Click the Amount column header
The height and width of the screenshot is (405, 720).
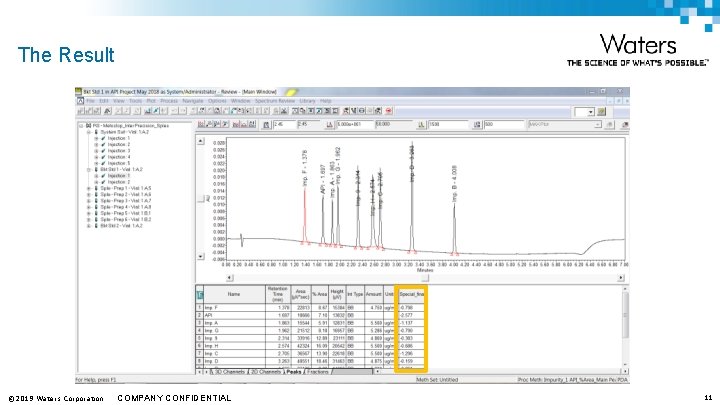pos(373,294)
